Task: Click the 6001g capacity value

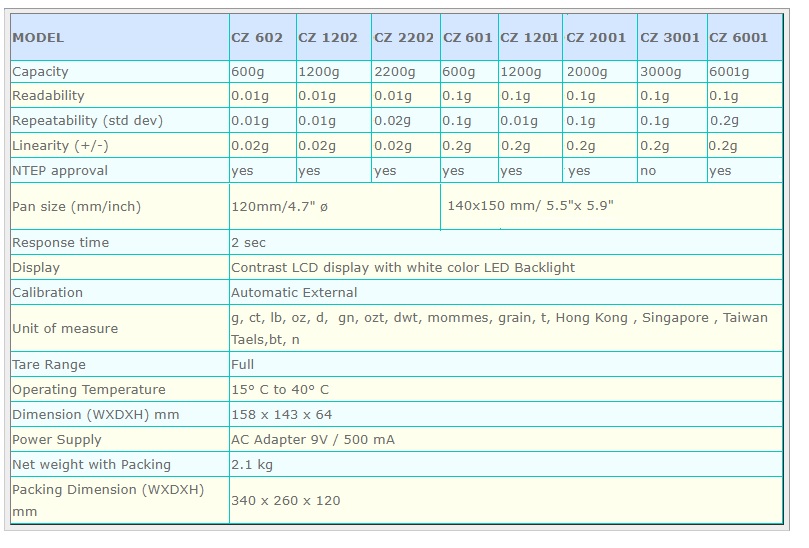Action: pos(729,72)
